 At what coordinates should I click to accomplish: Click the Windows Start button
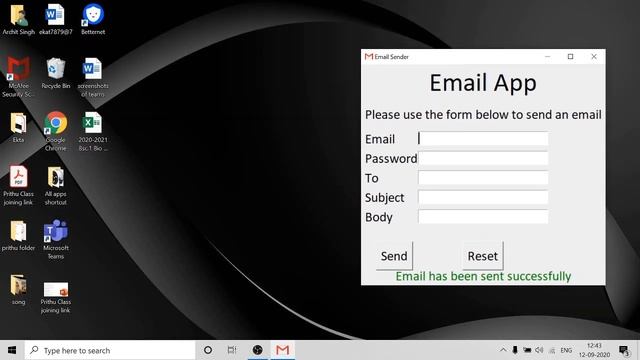pyautogui.click(x=12, y=350)
